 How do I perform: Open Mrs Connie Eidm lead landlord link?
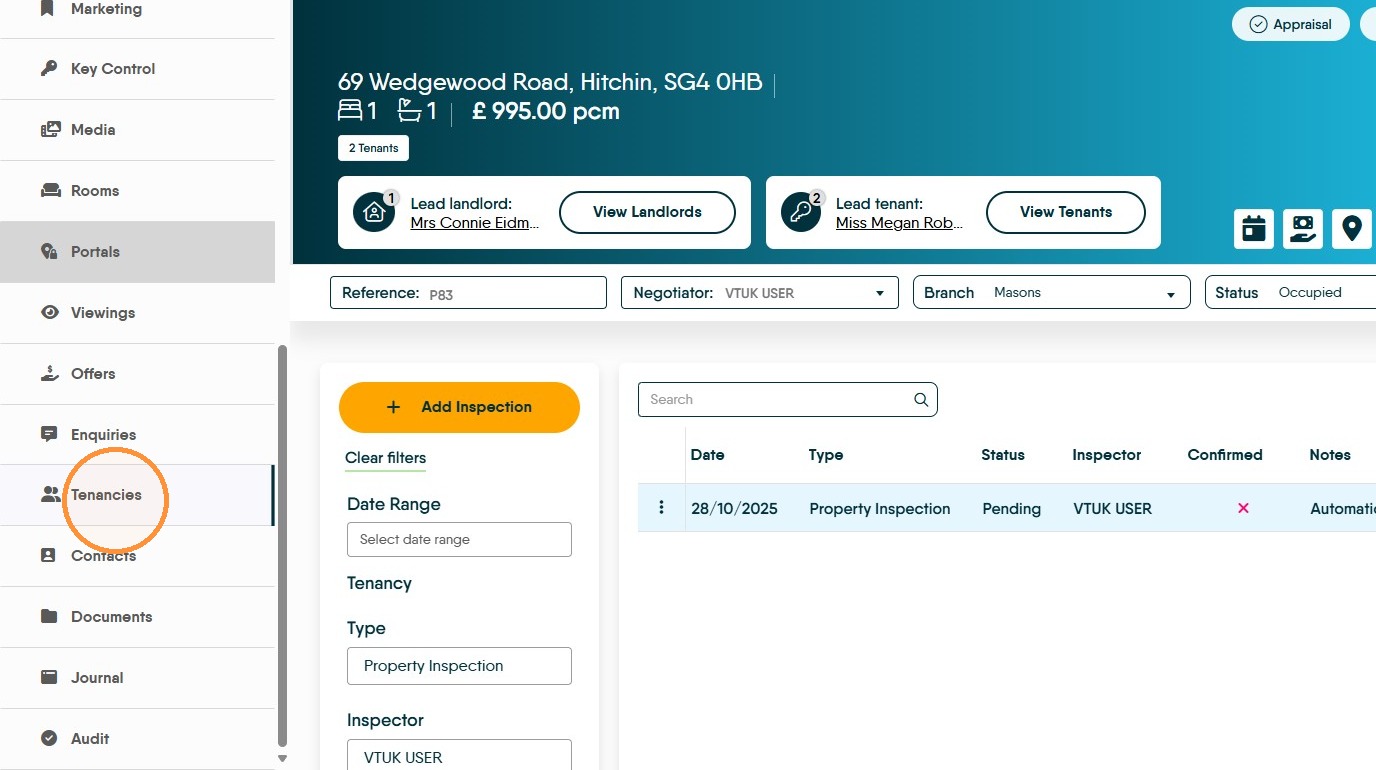[475, 223]
